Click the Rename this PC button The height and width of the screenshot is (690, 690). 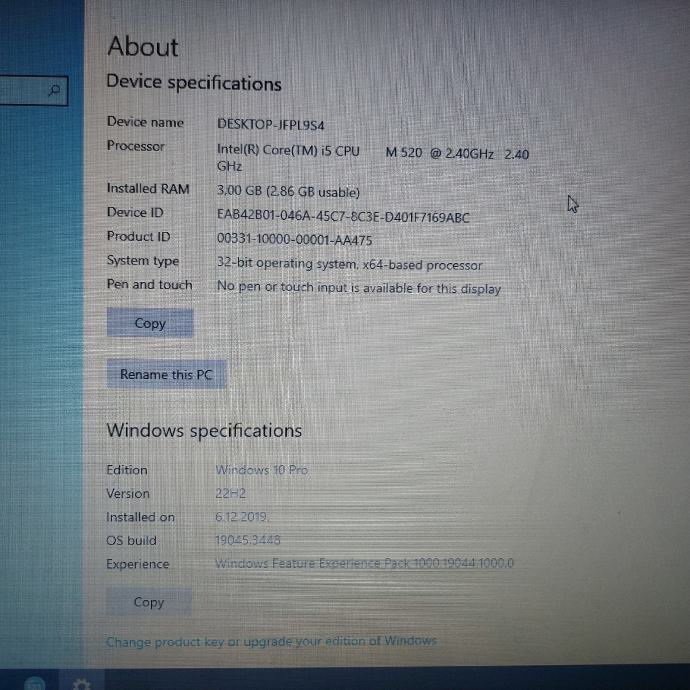pos(166,374)
